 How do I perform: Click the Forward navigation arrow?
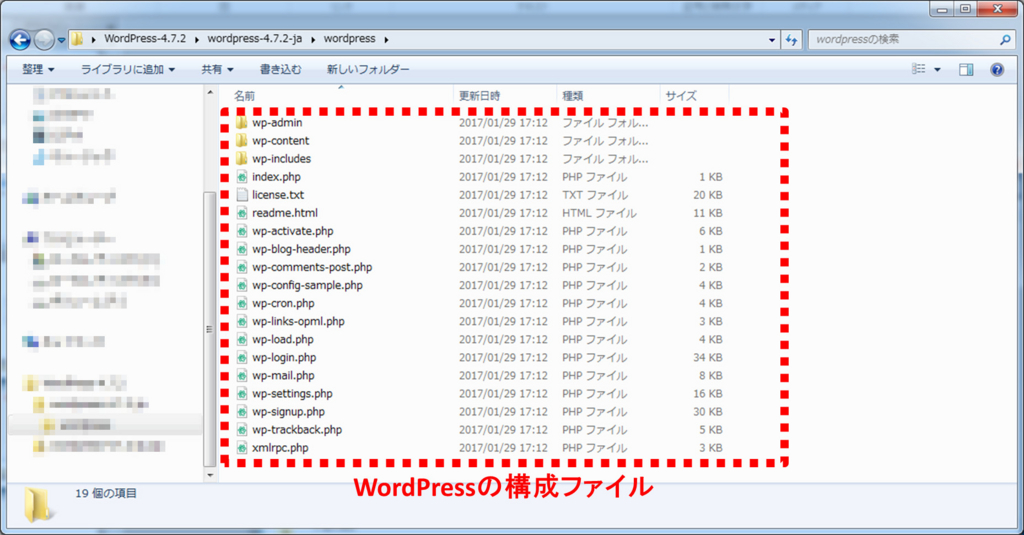pyautogui.click(x=44, y=40)
